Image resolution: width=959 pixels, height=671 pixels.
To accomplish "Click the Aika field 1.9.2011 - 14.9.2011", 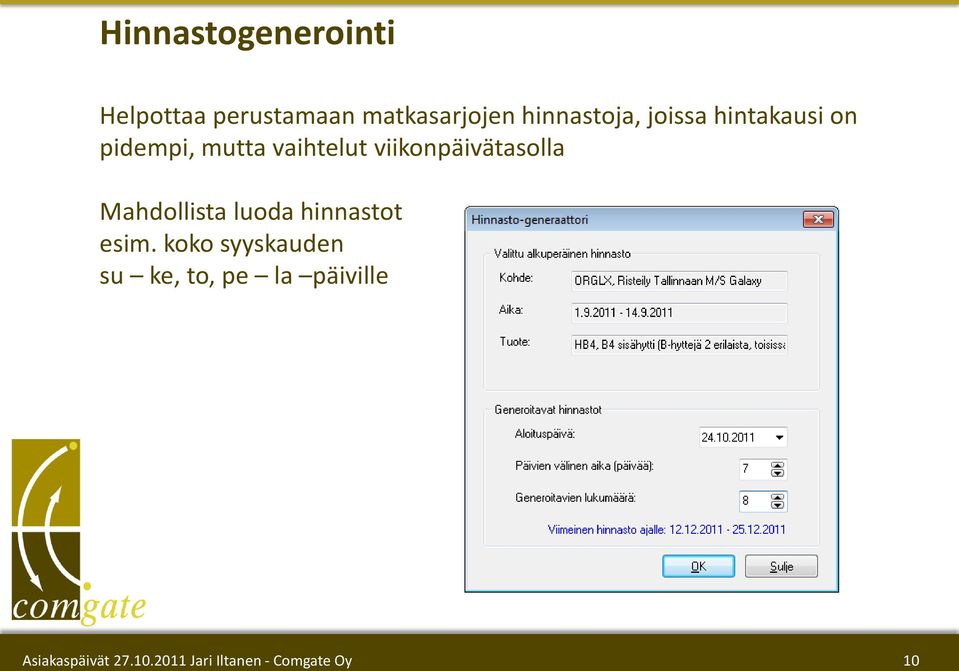I will pyautogui.click(x=679, y=313).
